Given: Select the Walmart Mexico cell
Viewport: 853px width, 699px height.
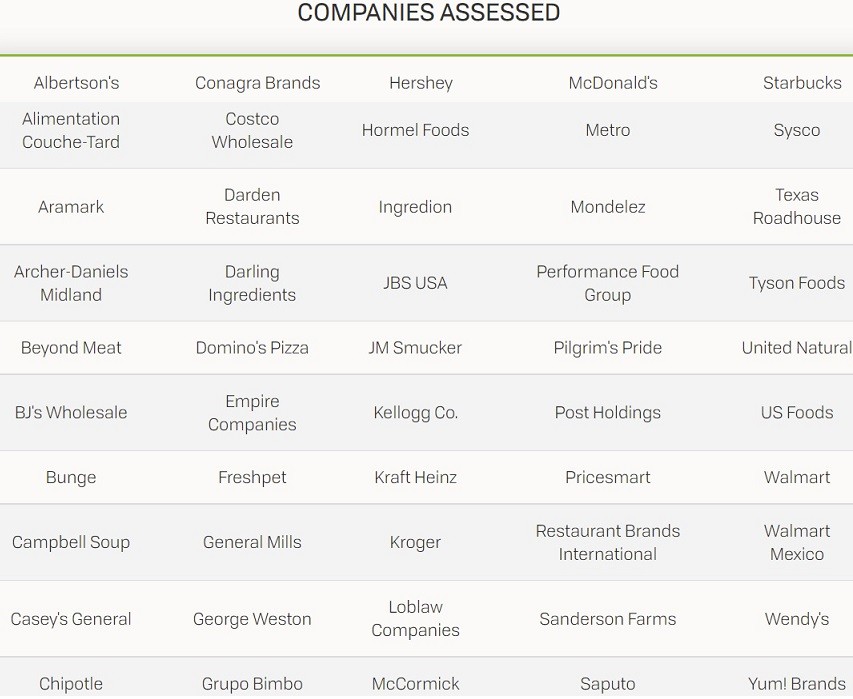Looking at the screenshot, I should pos(796,542).
